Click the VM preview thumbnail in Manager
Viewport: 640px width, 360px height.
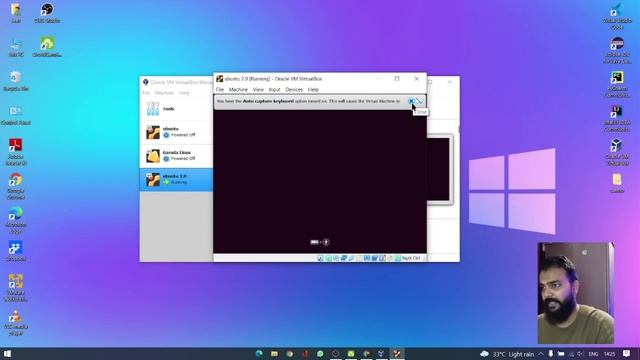[x=439, y=169]
